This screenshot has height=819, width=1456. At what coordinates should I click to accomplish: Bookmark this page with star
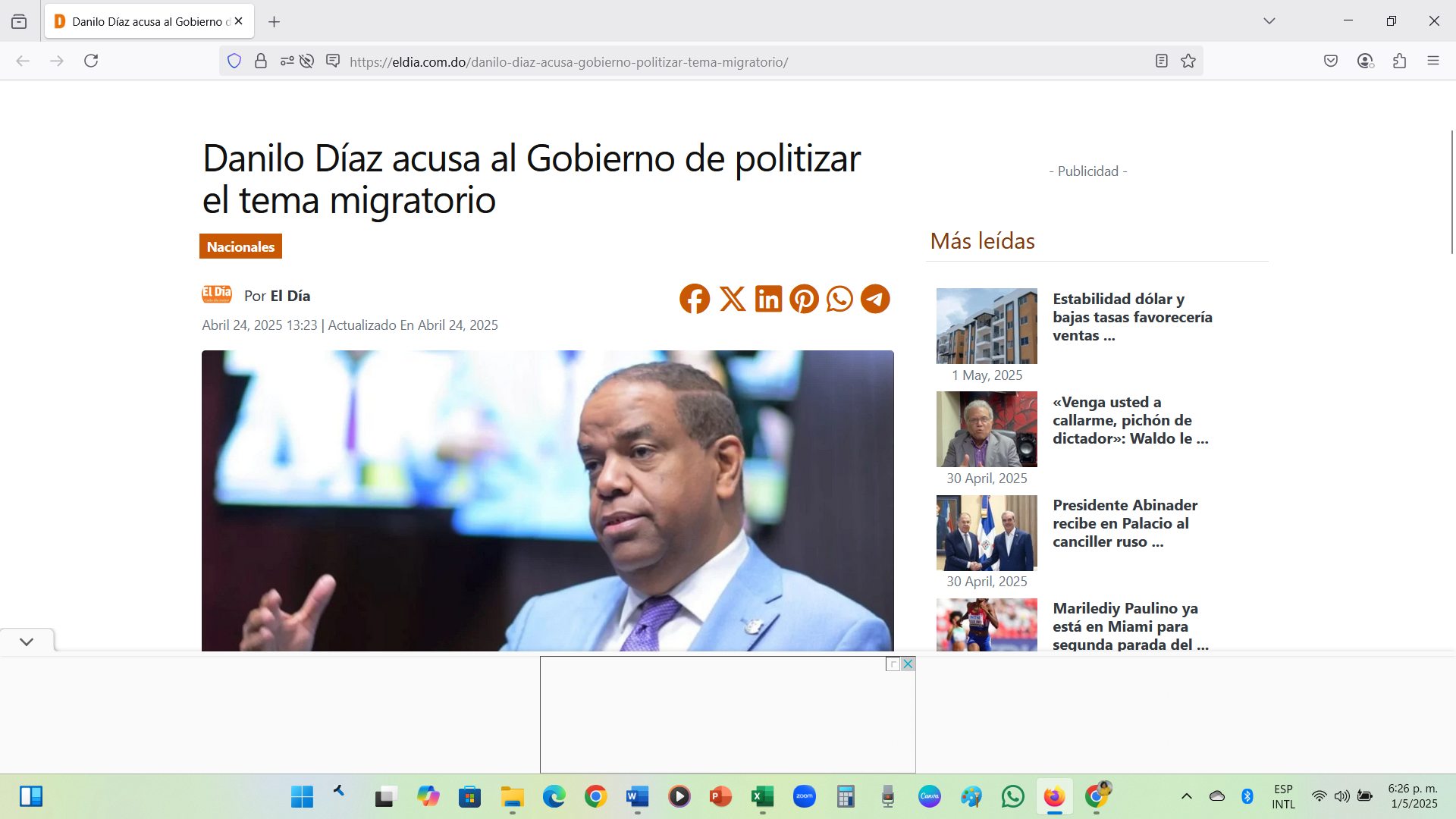pyautogui.click(x=1188, y=61)
